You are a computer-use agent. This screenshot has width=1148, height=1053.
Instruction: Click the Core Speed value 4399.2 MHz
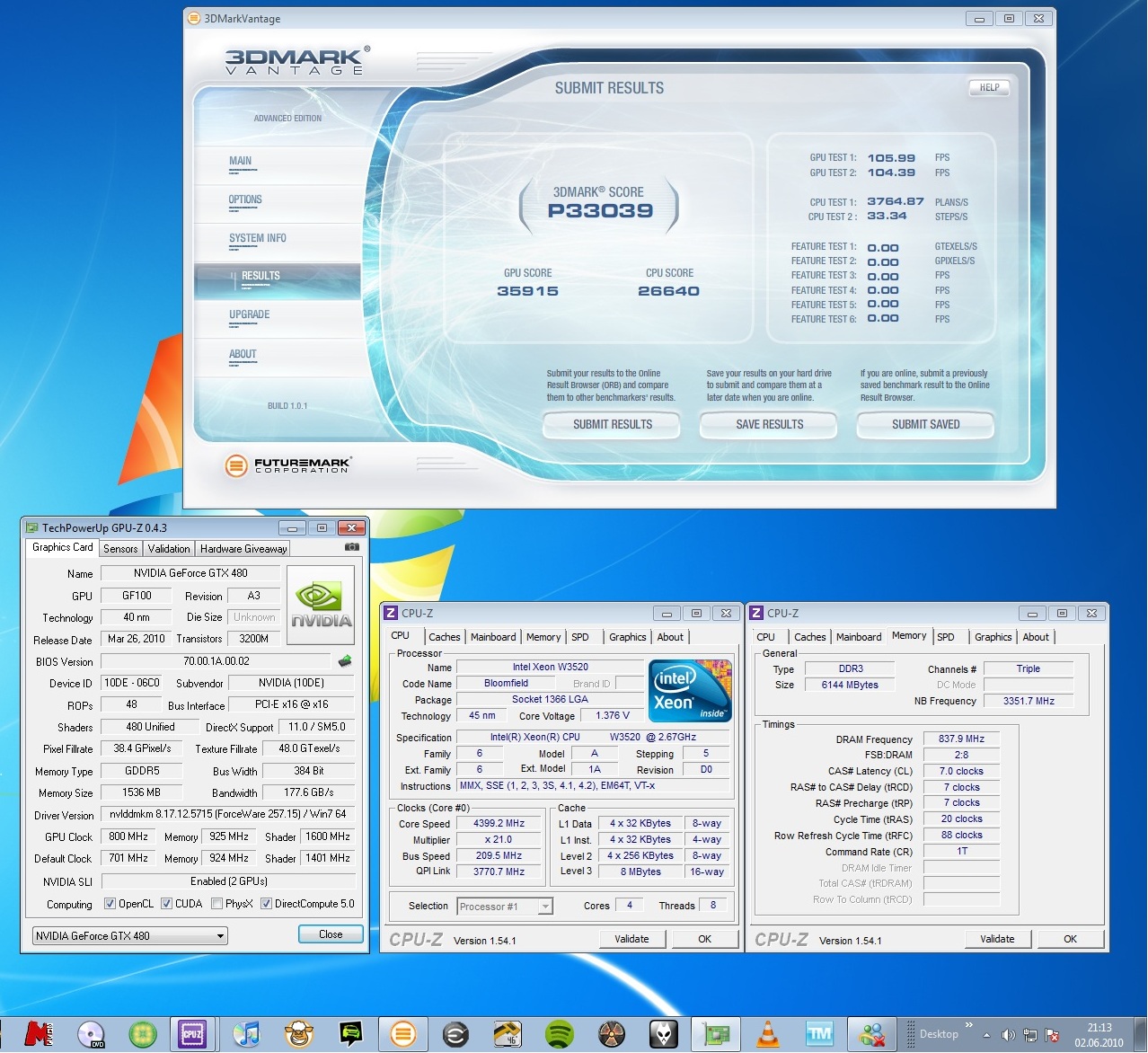click(499, 823)
